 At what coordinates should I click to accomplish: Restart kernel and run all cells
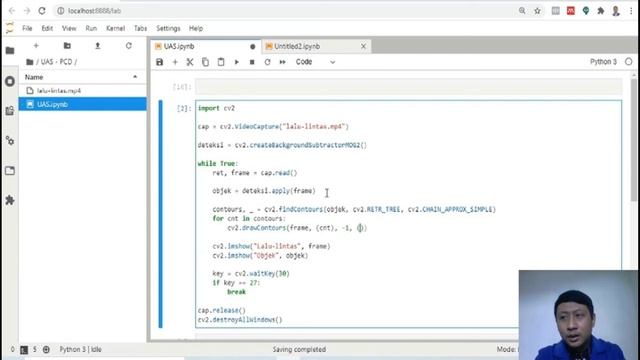[282, 62]
